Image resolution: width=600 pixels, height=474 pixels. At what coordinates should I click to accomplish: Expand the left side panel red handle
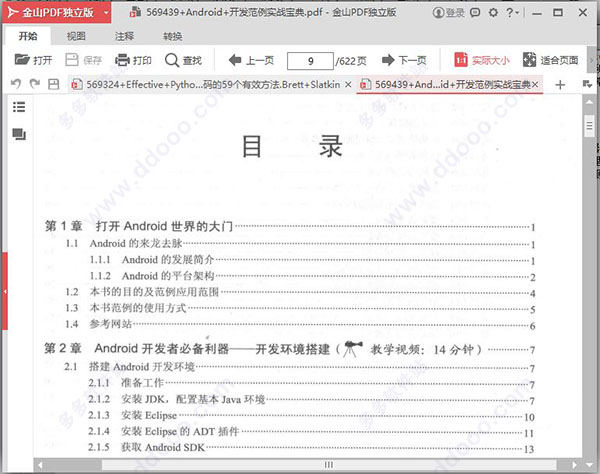tap(5, 291)
